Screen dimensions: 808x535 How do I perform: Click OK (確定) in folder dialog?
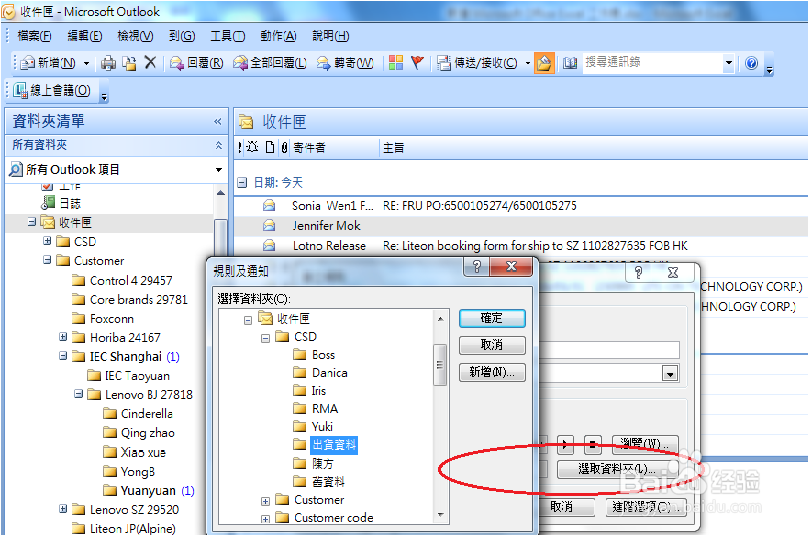492,318
